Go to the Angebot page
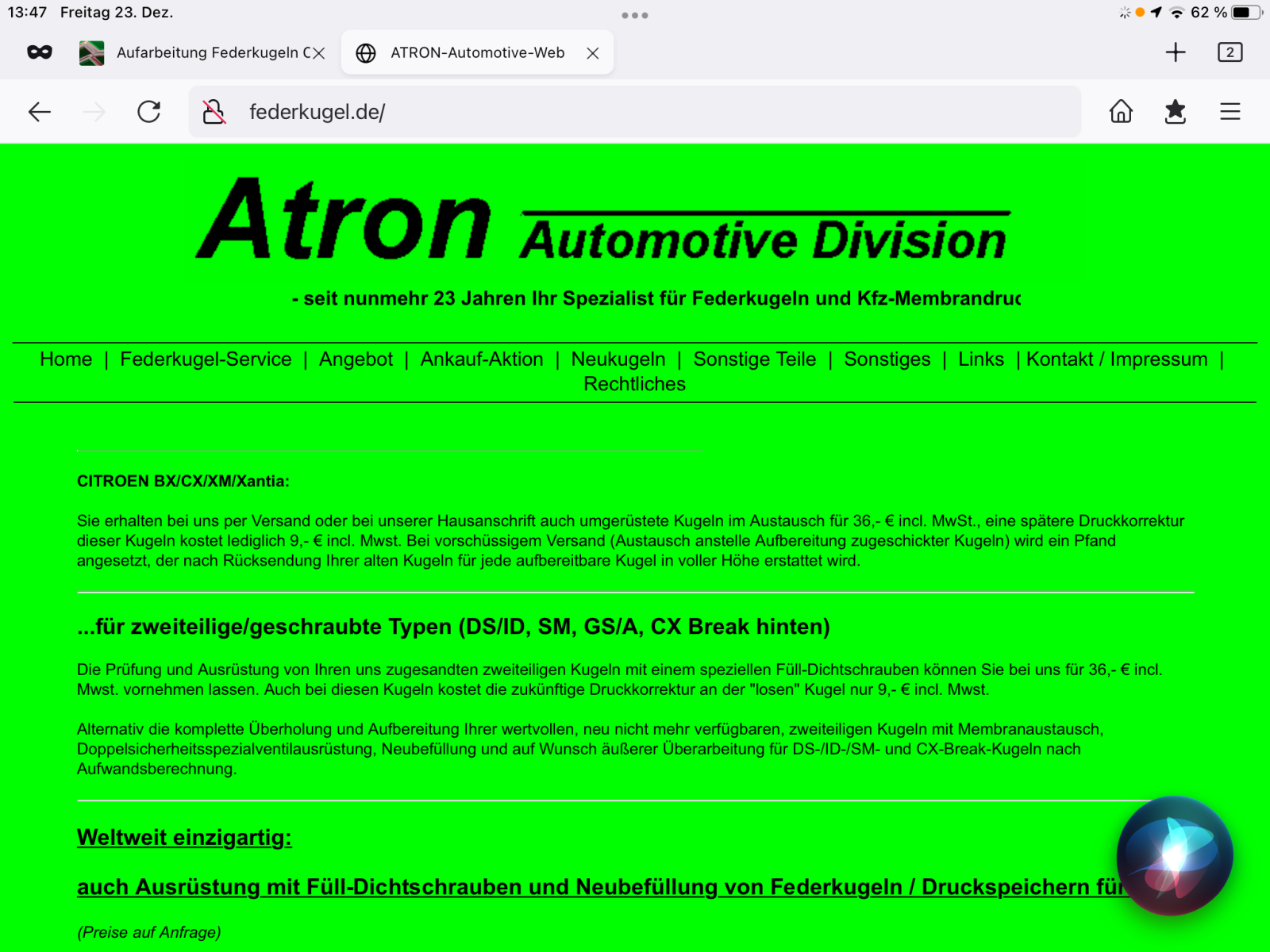This screenshot has width=1270, height=952. (x=356, y=359)
